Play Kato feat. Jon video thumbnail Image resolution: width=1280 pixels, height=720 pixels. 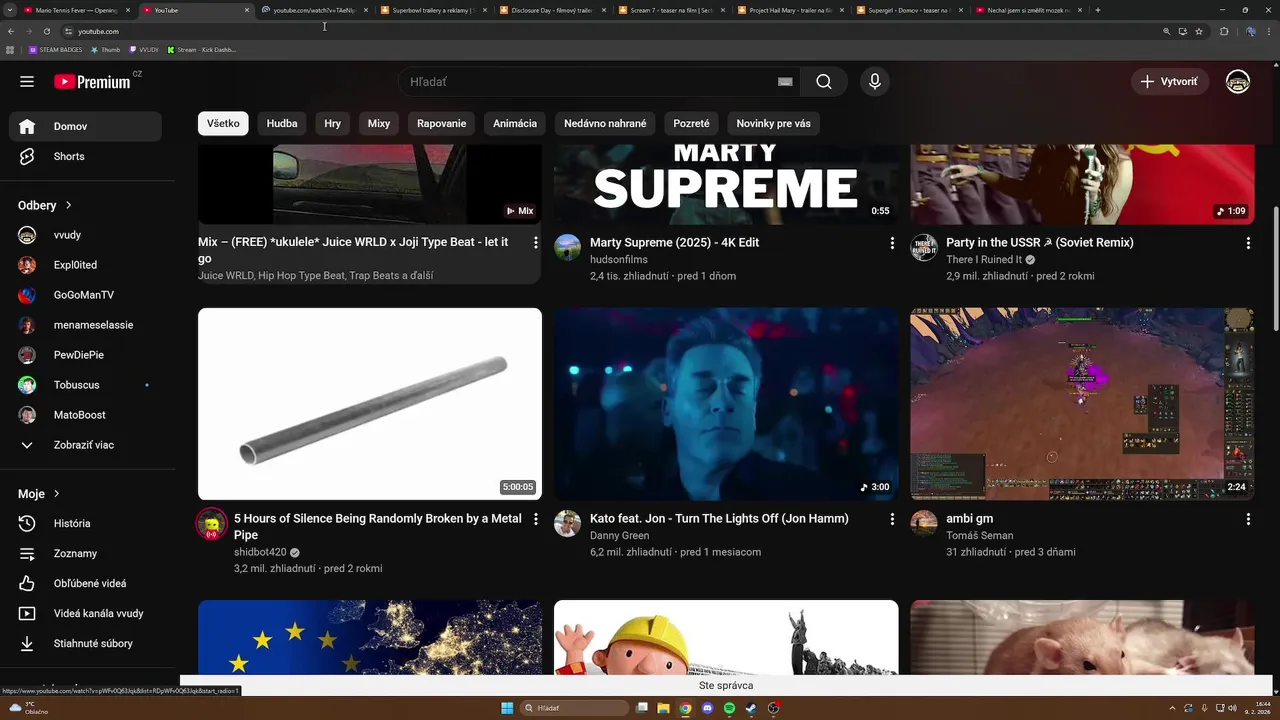click(726, 404)
